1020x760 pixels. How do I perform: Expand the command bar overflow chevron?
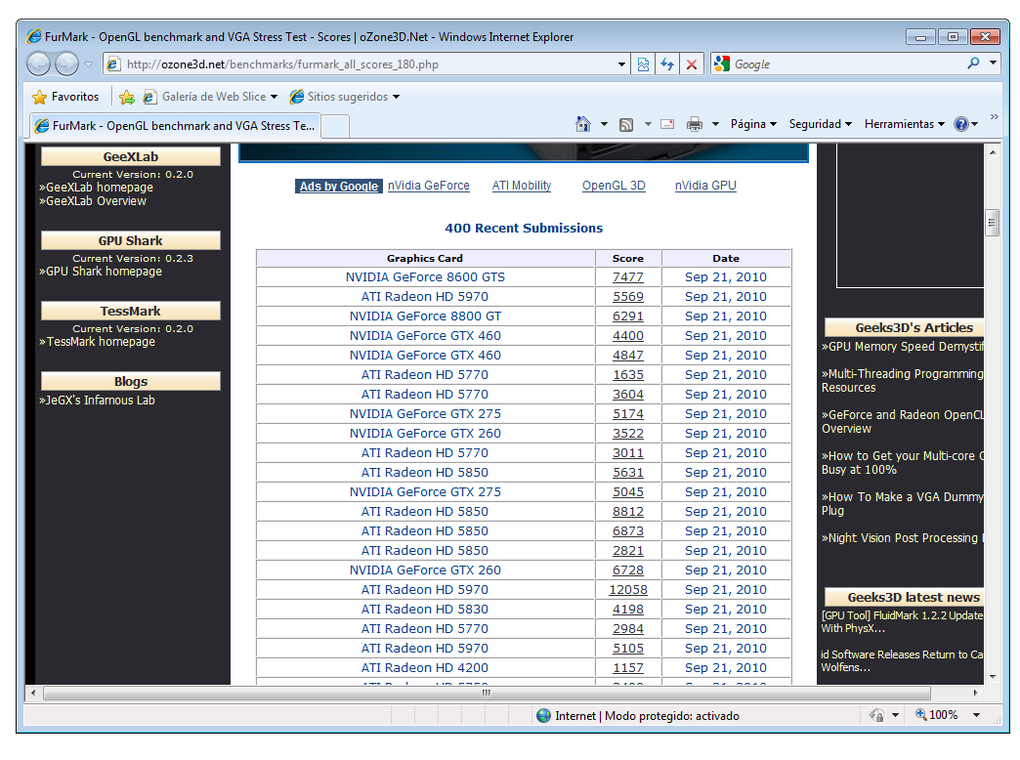point(994,117)
